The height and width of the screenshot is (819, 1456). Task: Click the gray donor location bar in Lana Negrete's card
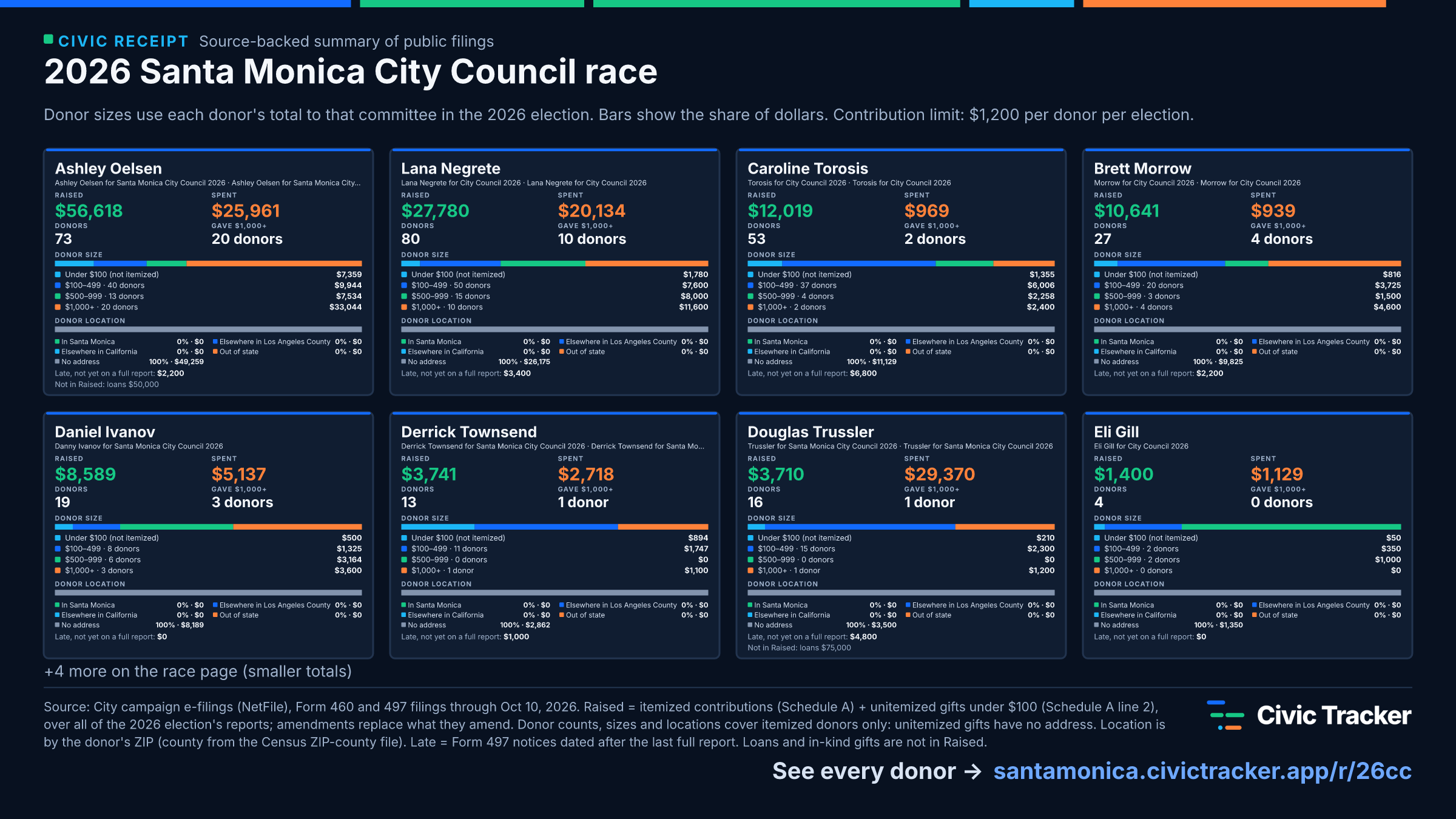click(x=554, y=329)
